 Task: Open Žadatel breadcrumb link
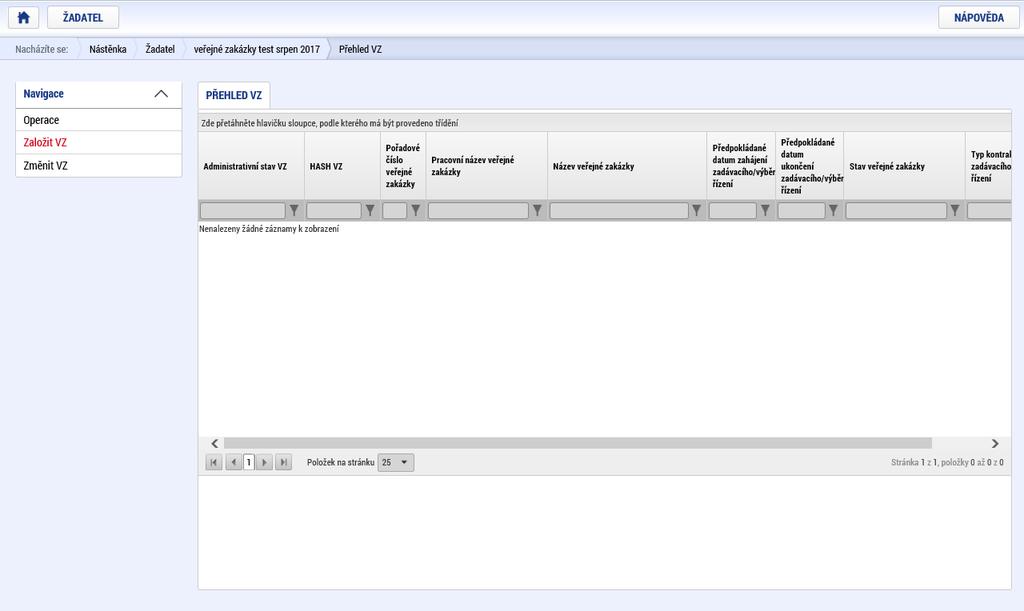click(160, 49)
